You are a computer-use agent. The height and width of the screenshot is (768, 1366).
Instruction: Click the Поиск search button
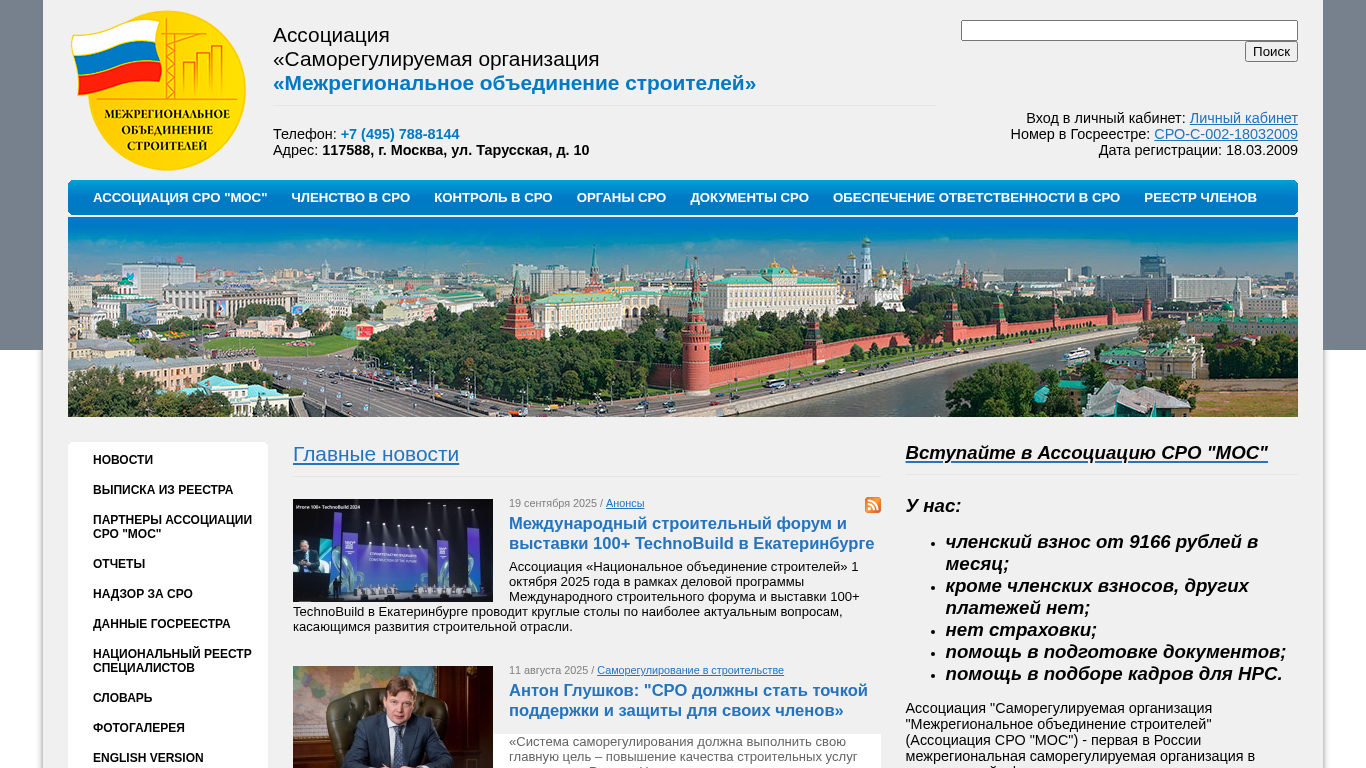(1271, 52)
